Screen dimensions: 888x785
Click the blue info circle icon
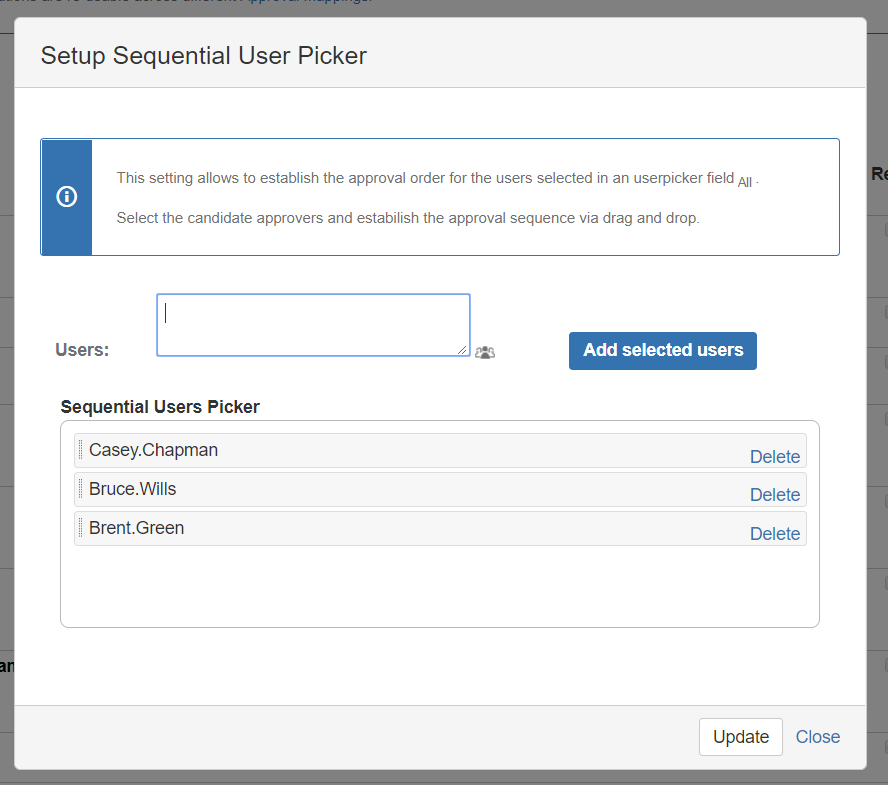(67, 197)
